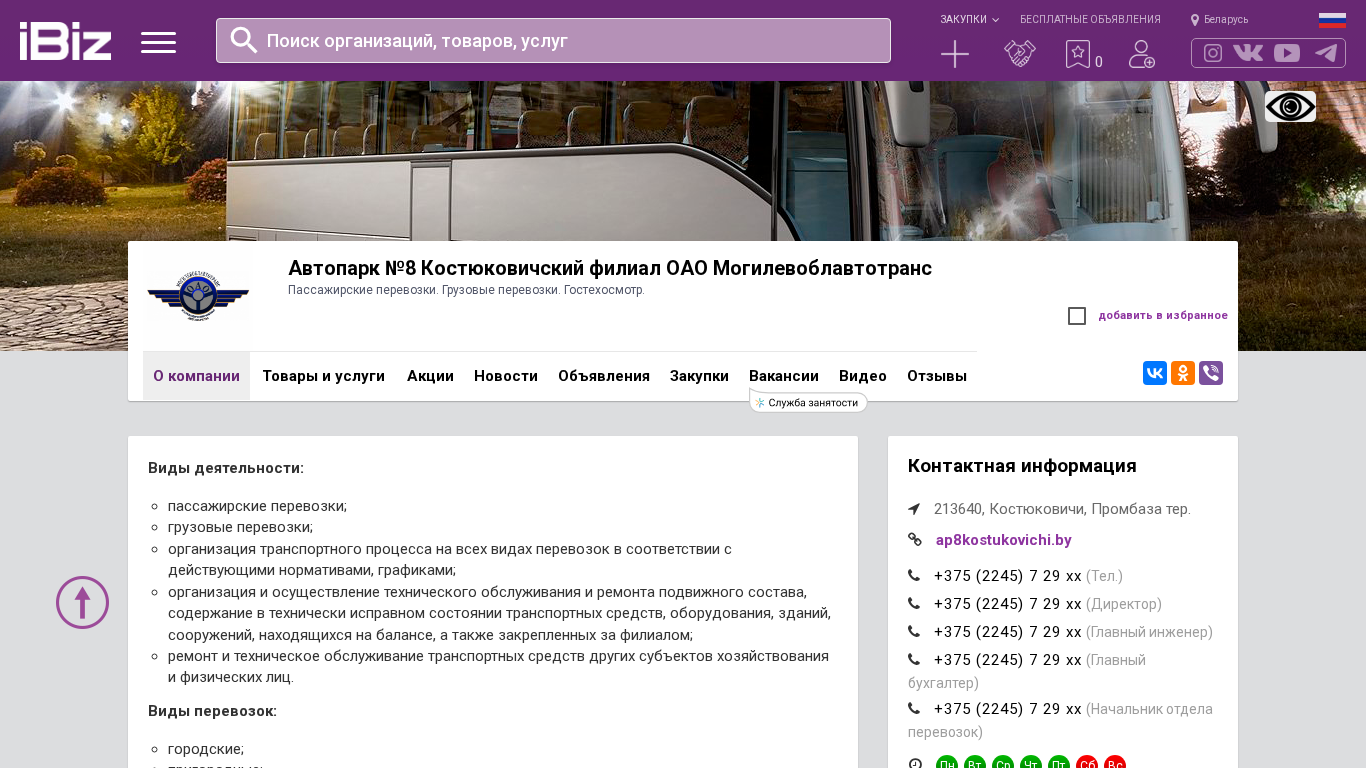This screenshot has width=1366, height=768.
Task: Click the search field for organizations
Action: click(553, 41)
